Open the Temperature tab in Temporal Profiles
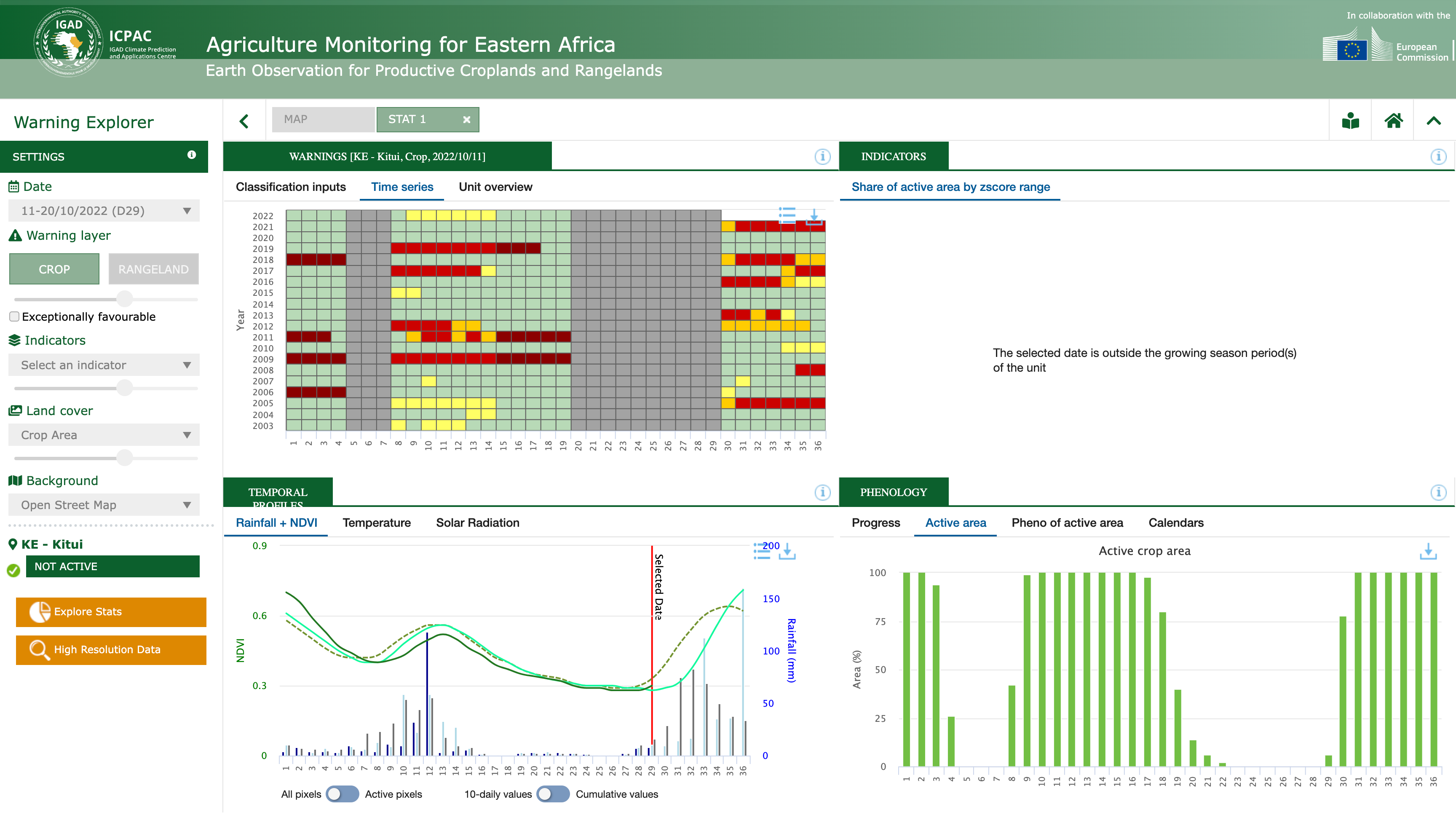The height and width of the screenshot is (815, 1456). [377, 523]
